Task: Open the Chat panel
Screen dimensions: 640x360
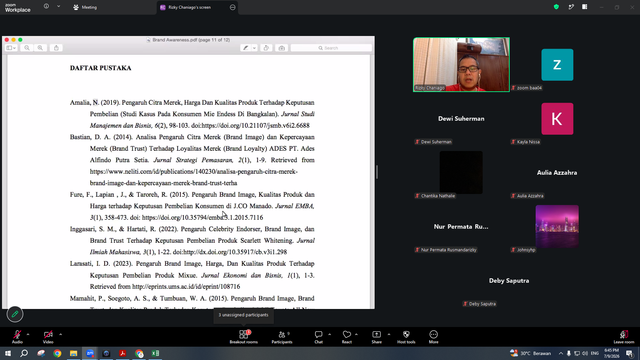Action: [x=318, y=337]
